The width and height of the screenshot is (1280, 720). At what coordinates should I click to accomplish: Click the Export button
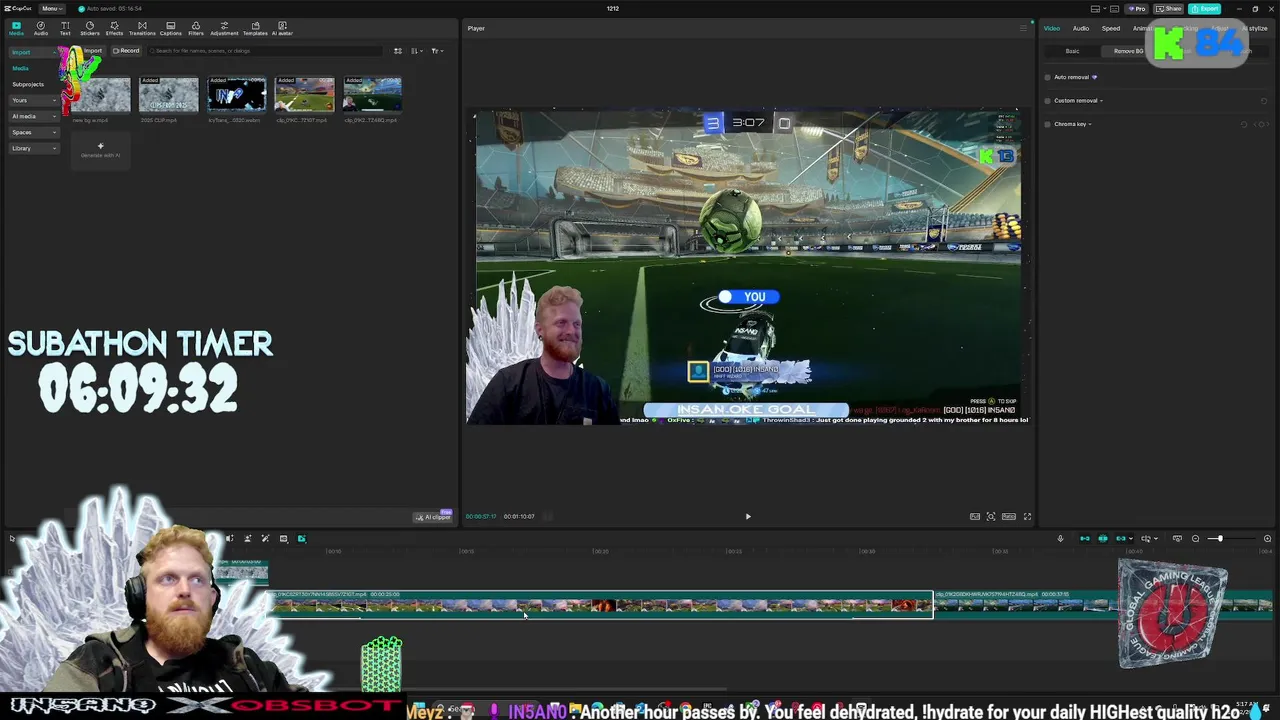click(1205, 9)
